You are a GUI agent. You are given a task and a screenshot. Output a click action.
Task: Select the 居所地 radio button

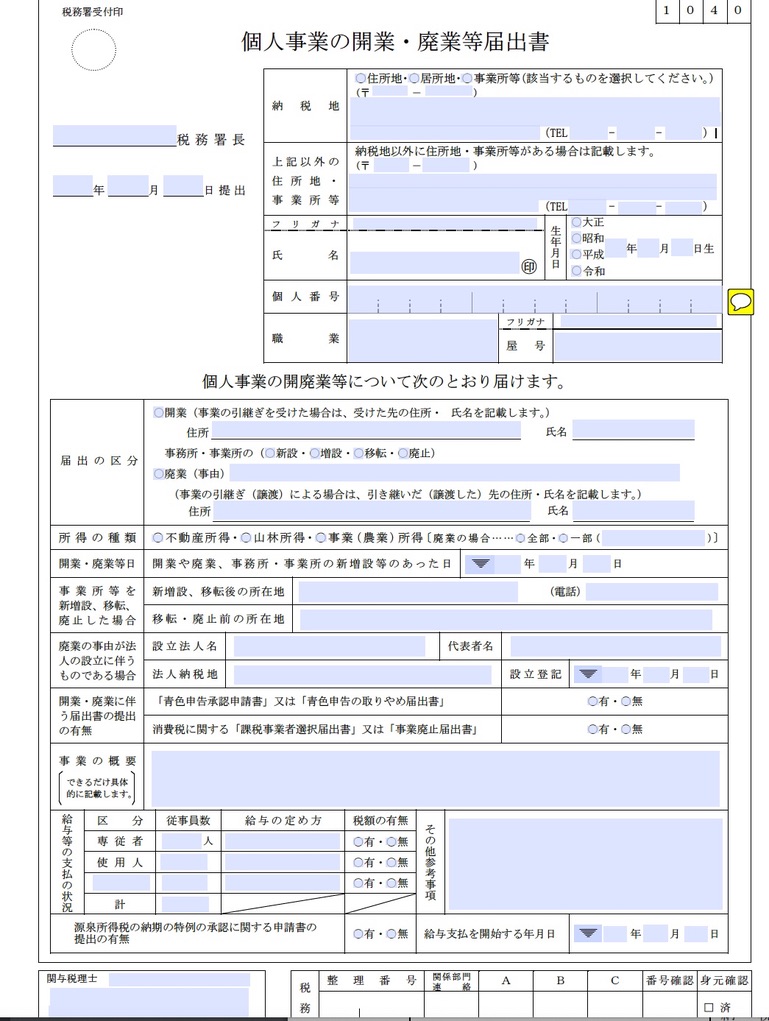click(x=413, y=78)
